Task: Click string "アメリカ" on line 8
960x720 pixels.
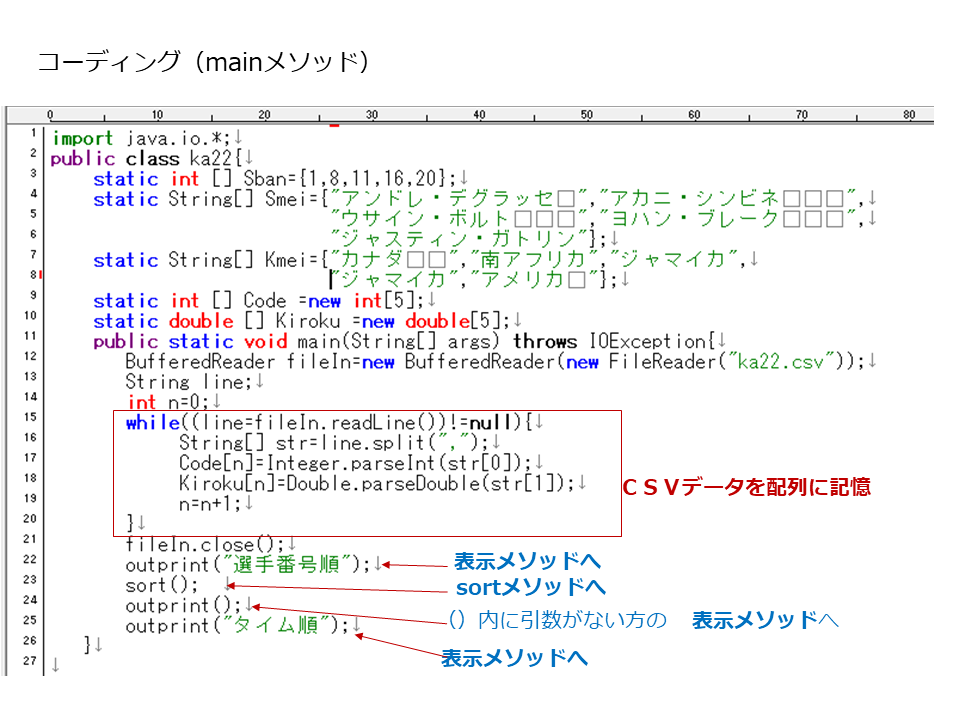Action: [533, 280]
